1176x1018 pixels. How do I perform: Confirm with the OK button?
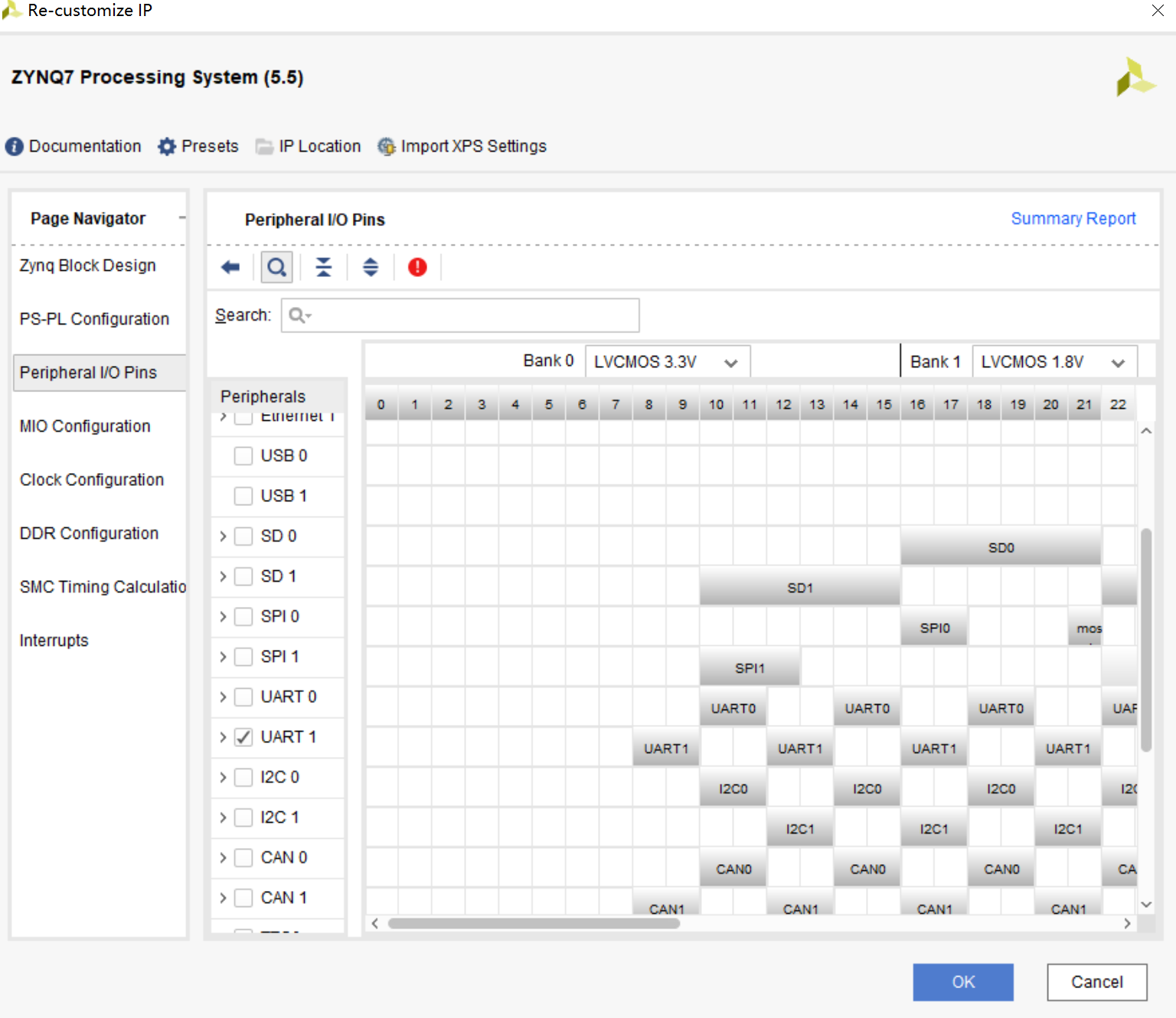coord(963,982)
